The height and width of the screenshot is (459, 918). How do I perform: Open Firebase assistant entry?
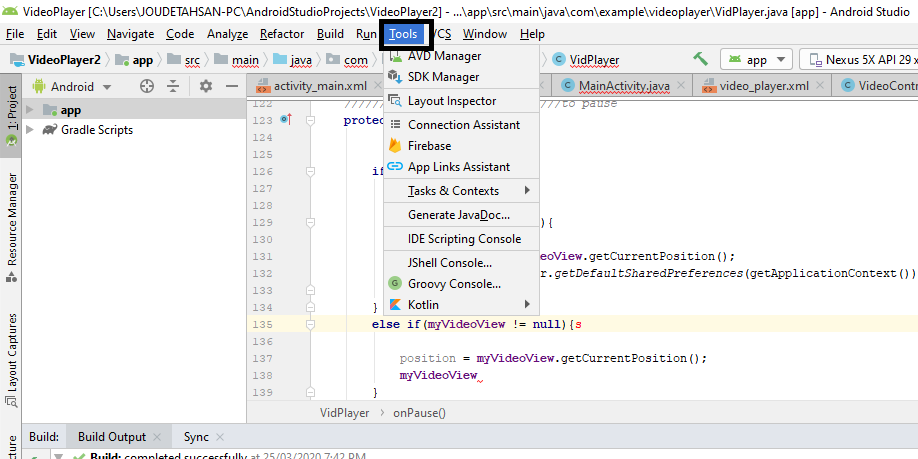coord(461,146)
